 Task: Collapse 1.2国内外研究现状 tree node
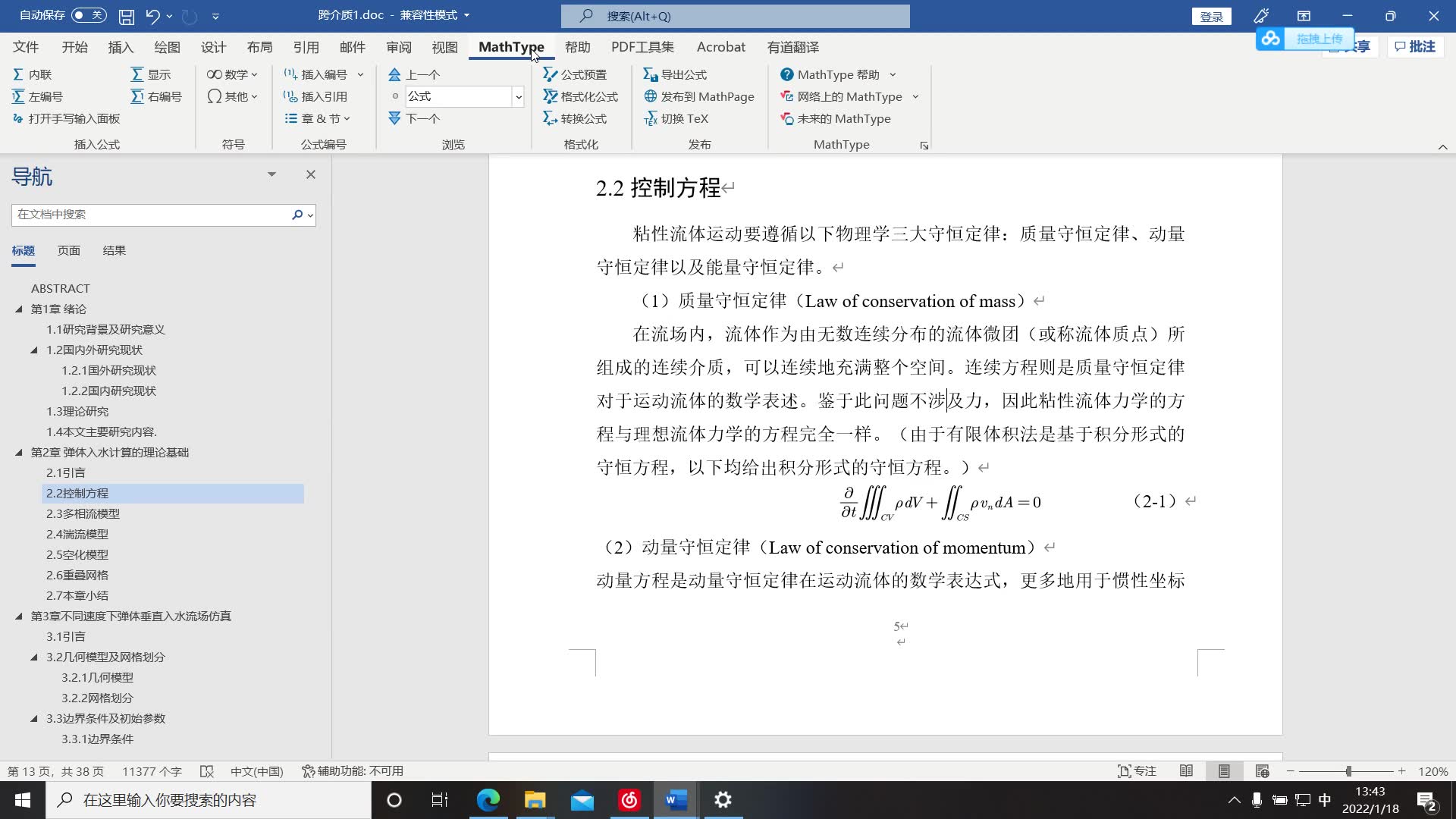pos(34,350)
